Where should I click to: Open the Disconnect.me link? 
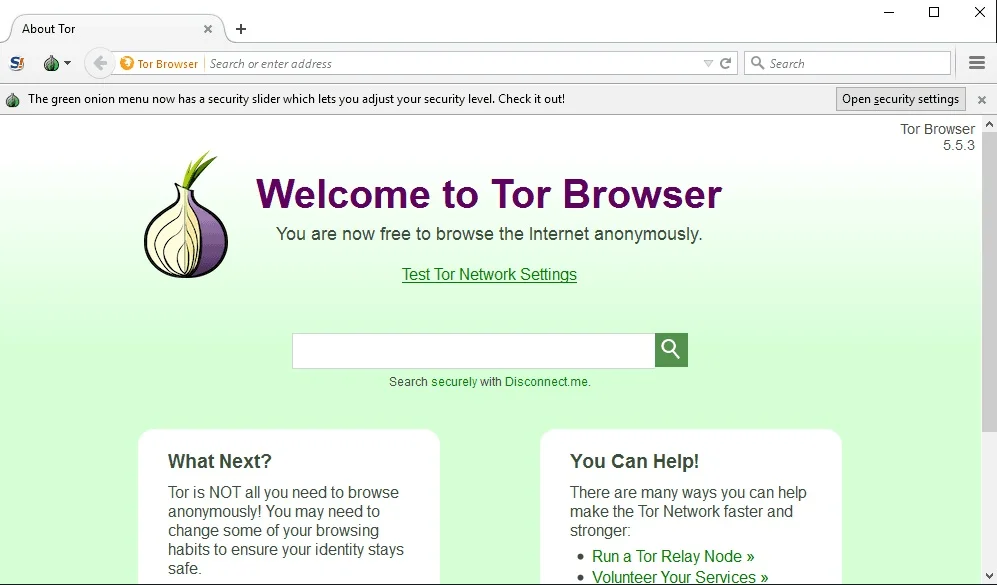click(x=546, y=381)
